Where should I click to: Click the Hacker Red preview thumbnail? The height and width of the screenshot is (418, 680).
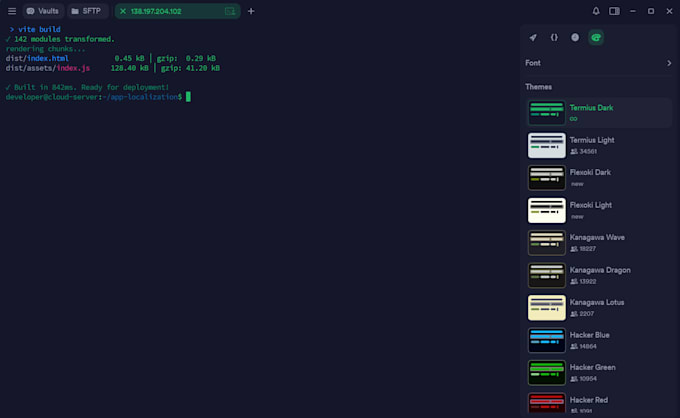(x=546, y=403)
